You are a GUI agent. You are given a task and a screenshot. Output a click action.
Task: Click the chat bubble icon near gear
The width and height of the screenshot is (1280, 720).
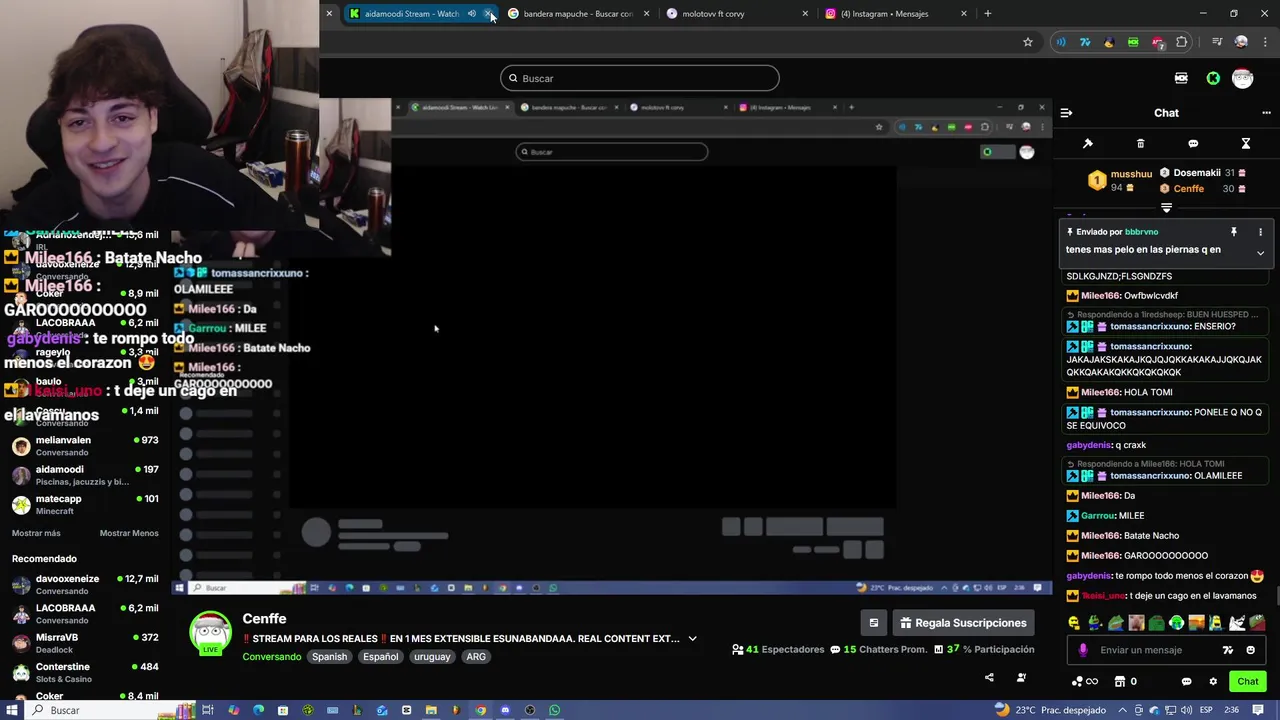click(1186, 682)
